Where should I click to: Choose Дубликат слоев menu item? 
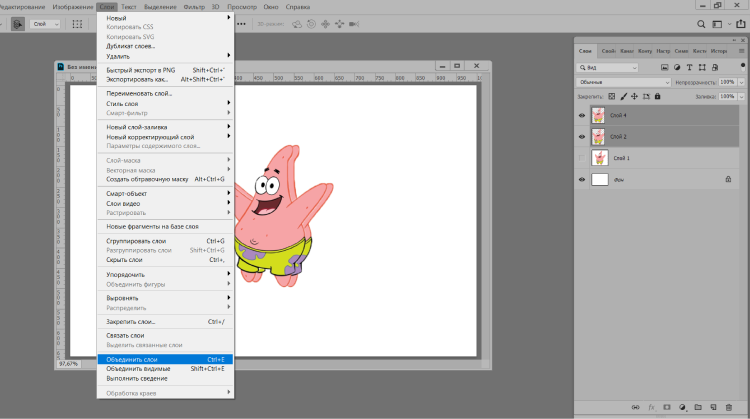click(165, 46)
